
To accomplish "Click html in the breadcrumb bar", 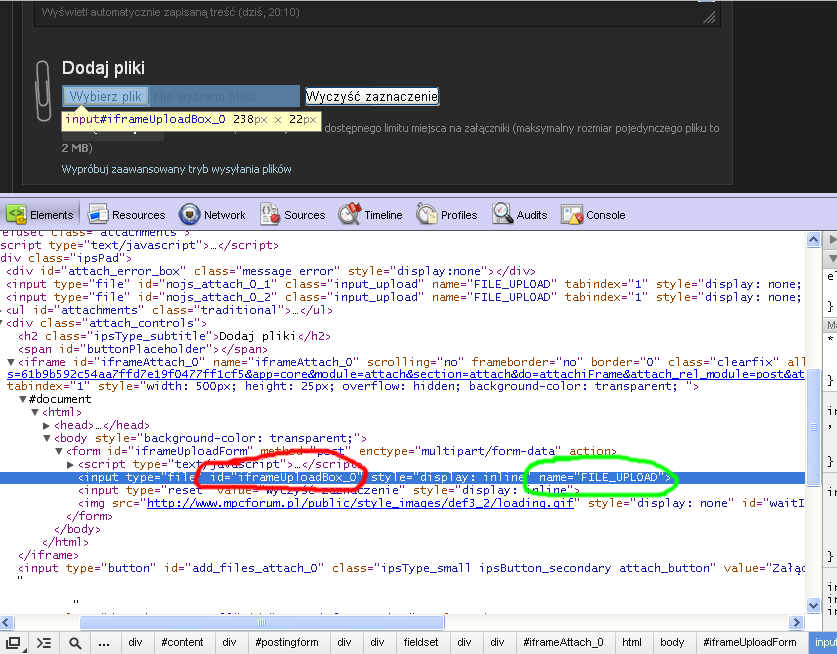I will (x=631, y=642).
